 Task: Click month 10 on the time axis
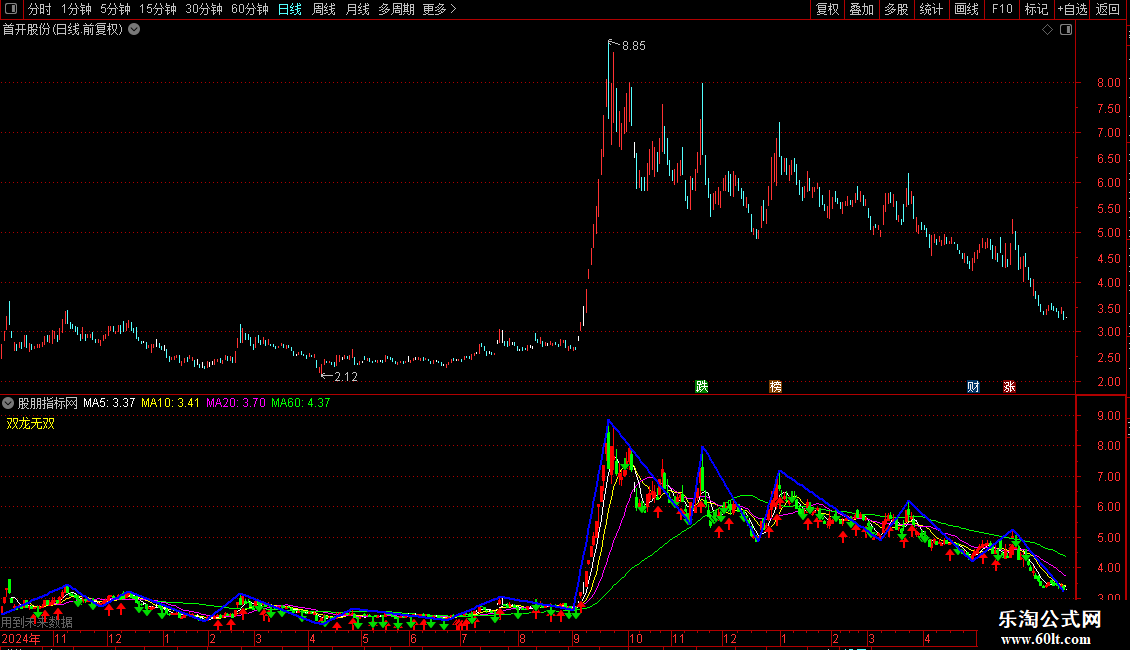(x=636, y=638)
